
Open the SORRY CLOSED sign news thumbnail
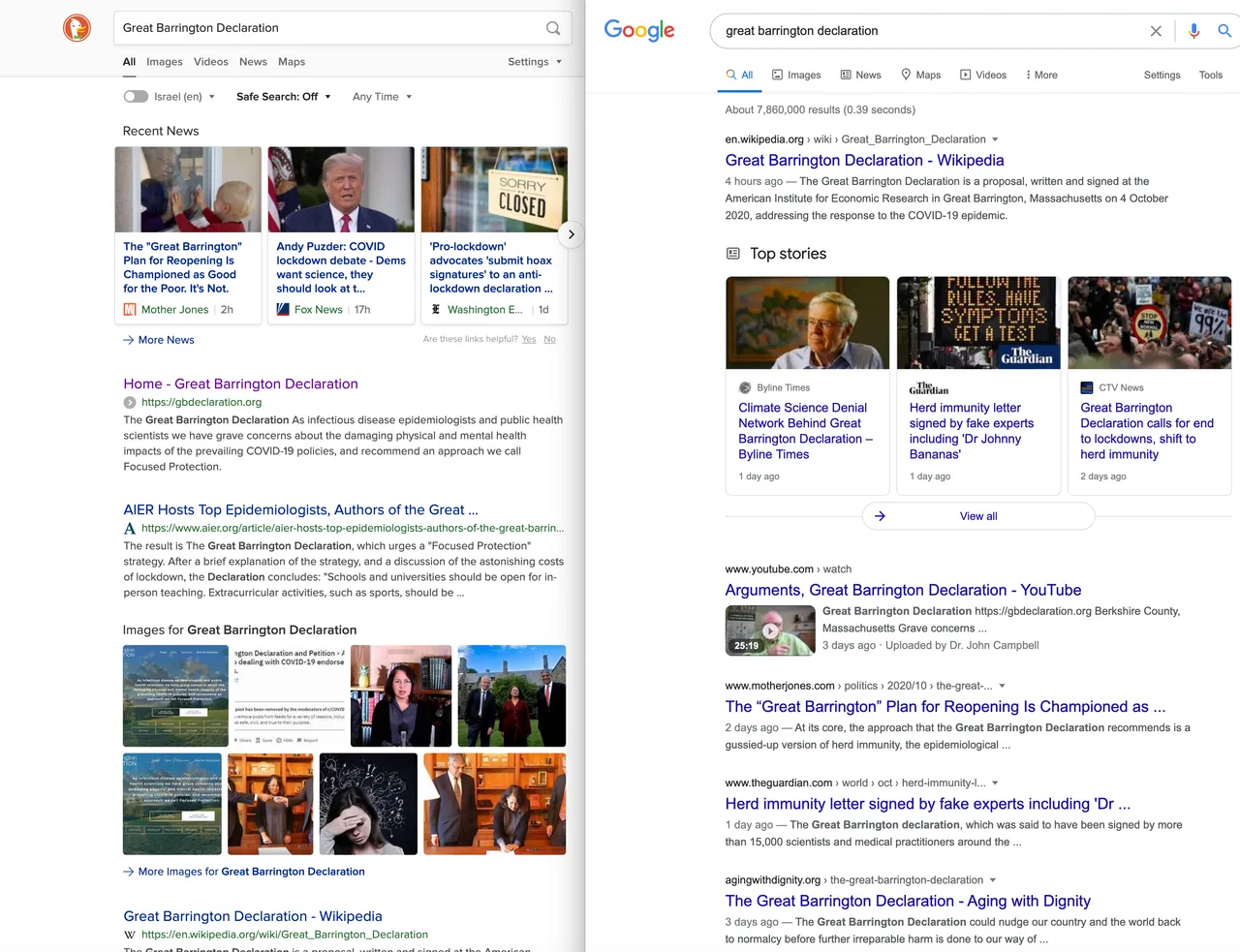494,190
